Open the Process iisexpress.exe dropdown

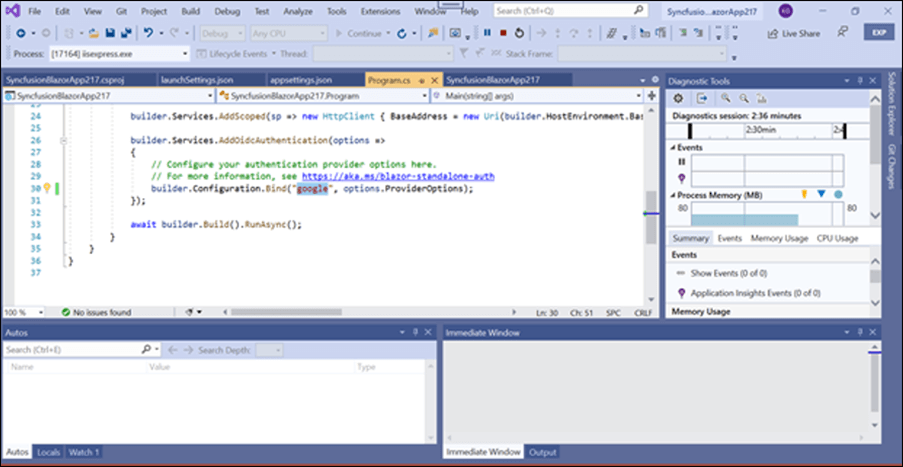pyautogui.click(x=185, y=54)
